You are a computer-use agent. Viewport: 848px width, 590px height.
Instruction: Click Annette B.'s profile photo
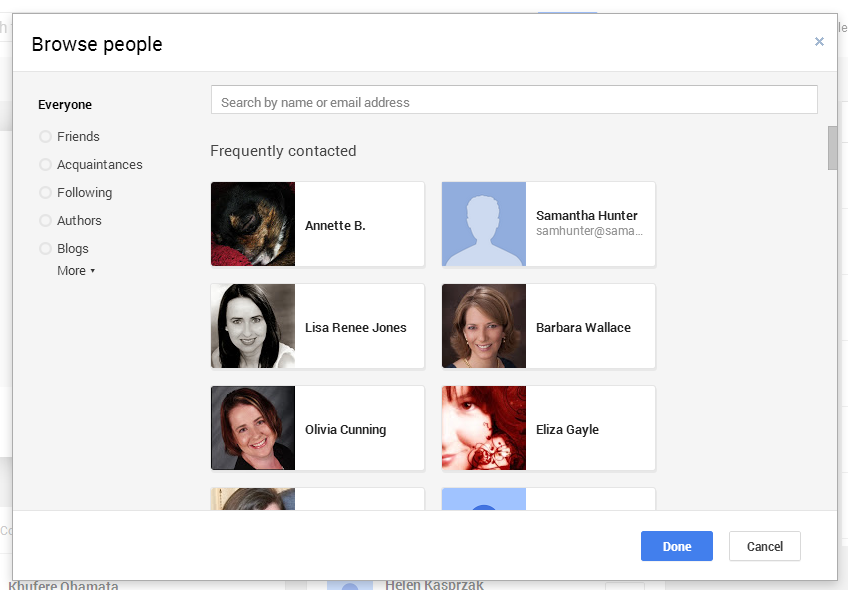[253, 224]
